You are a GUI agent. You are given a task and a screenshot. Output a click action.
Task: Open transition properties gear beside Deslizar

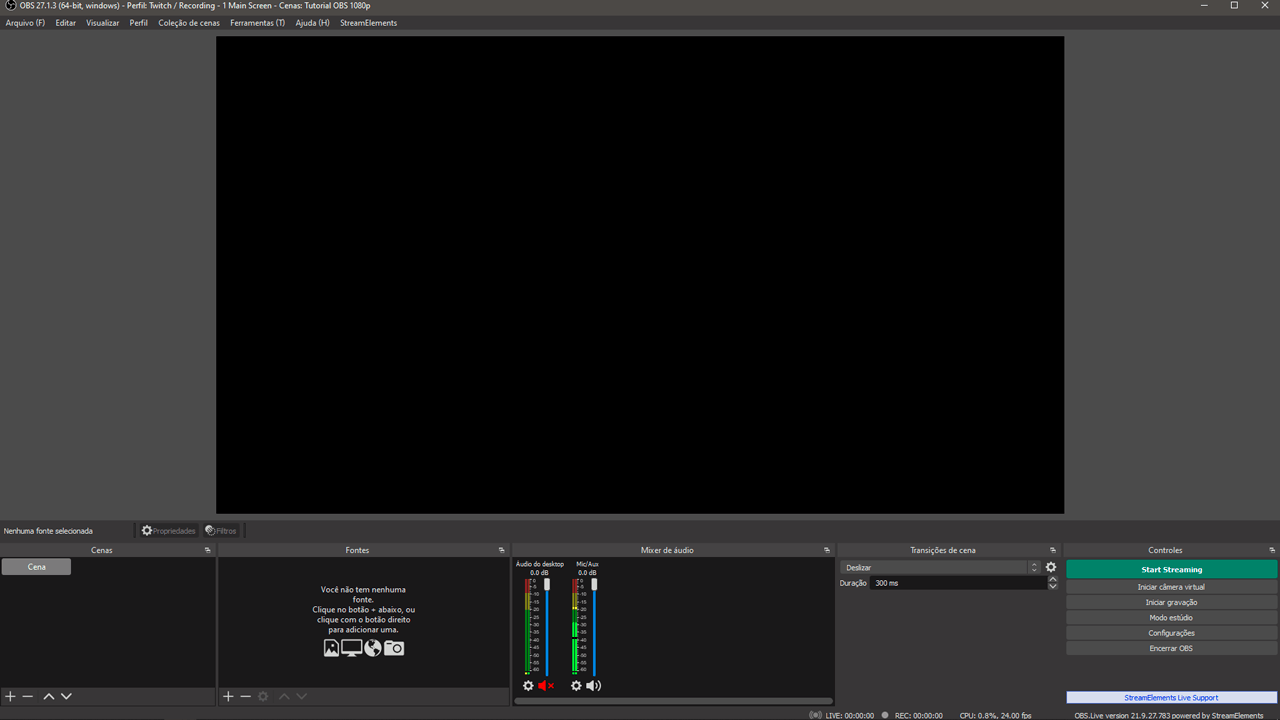pyautogui.click(x=1051, y=567)
